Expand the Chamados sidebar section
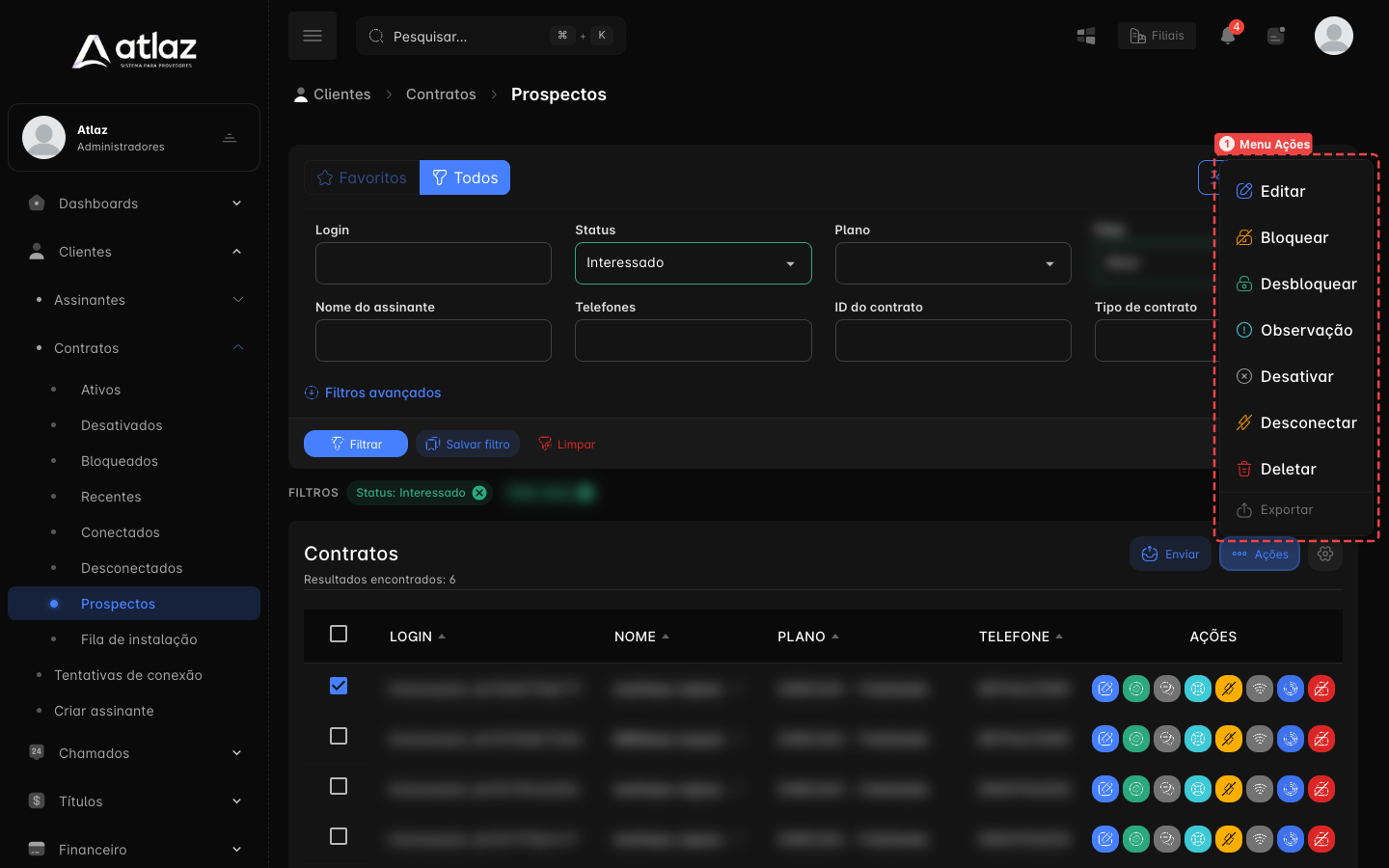 click(x=134, y=753)
